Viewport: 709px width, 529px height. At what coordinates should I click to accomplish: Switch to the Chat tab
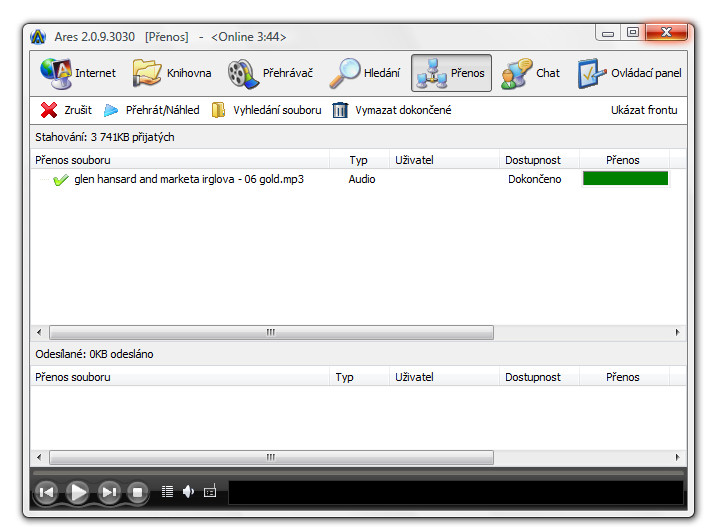530,73
